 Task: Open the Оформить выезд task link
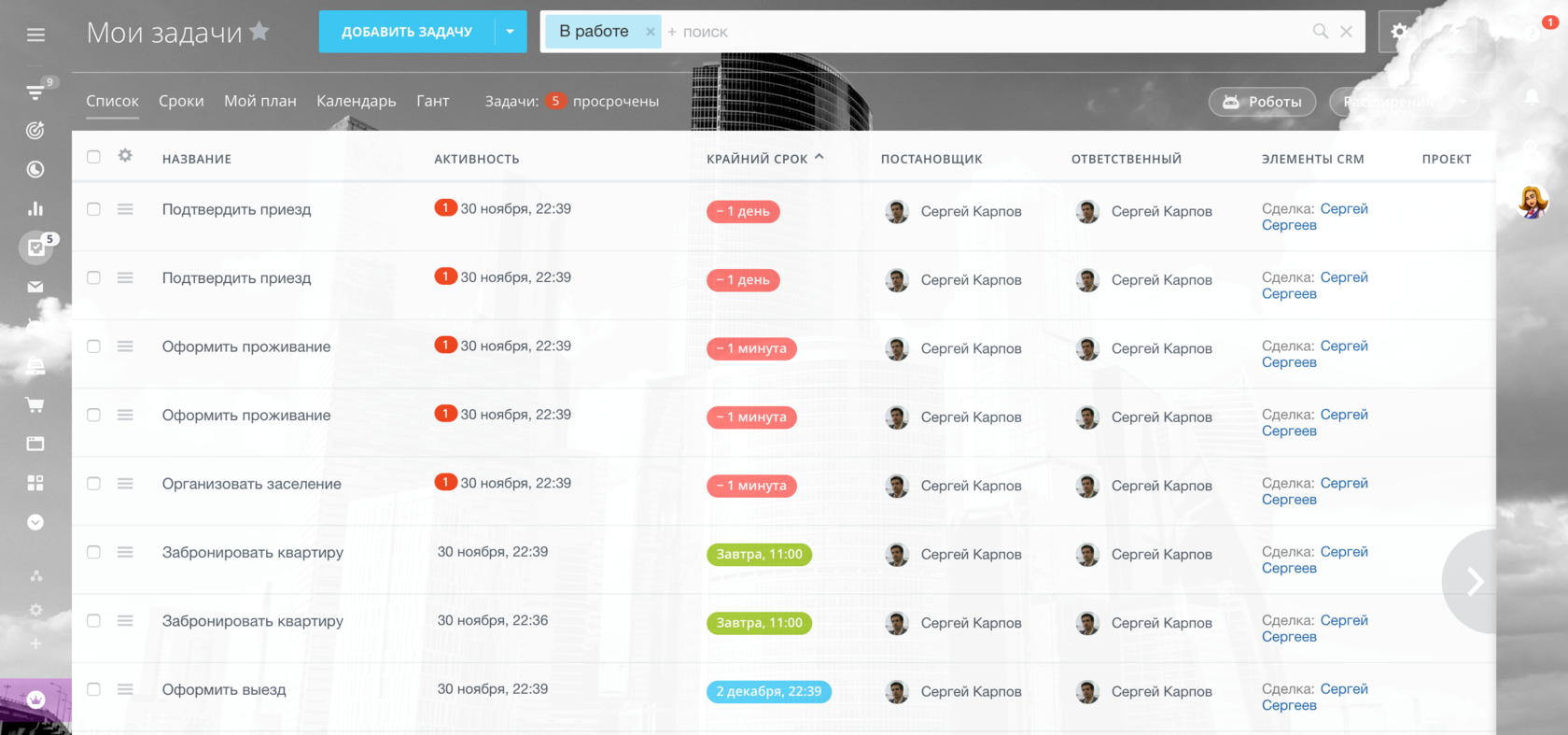(224, 689)
